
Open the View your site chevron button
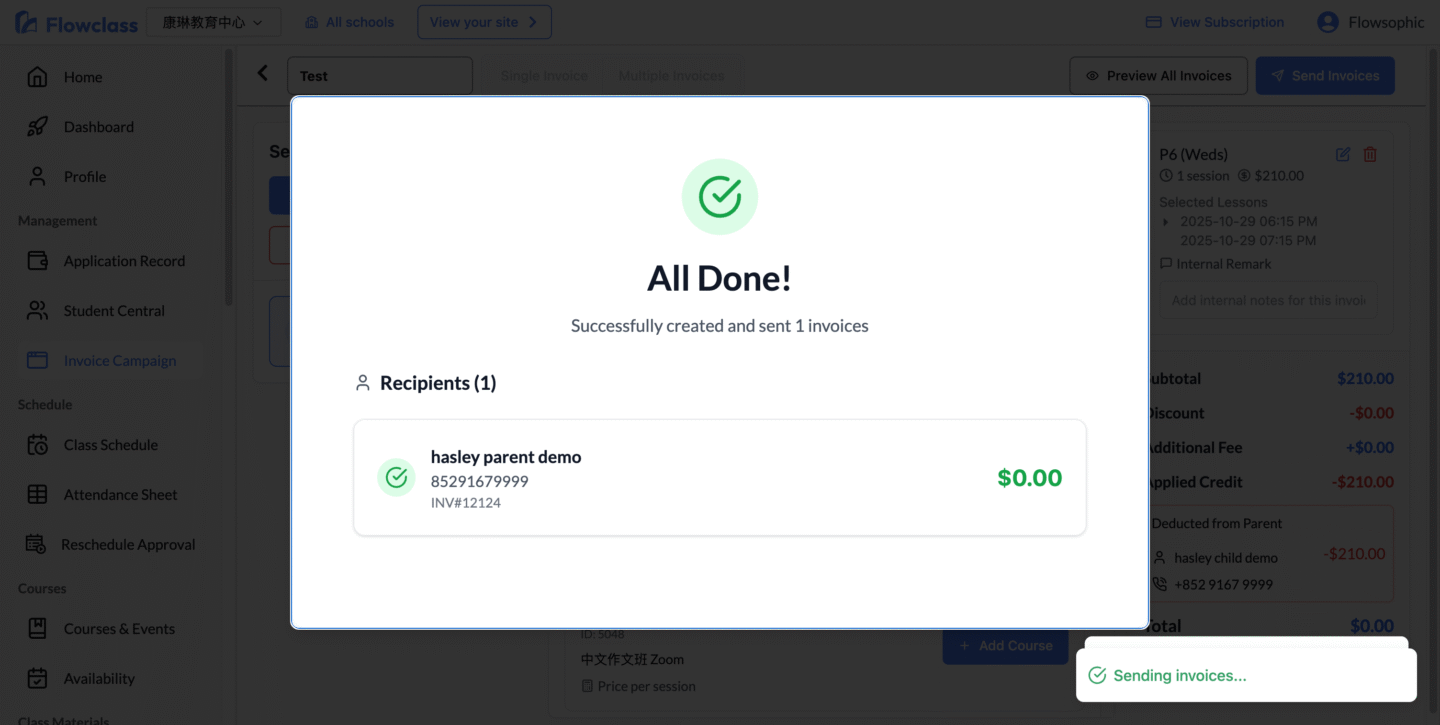point(484,22)
